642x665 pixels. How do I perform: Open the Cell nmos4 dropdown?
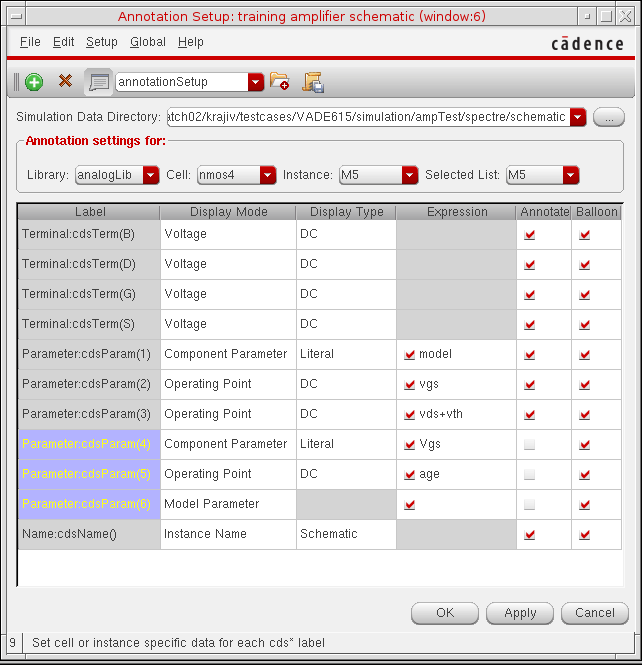click(x=268, y=175)
